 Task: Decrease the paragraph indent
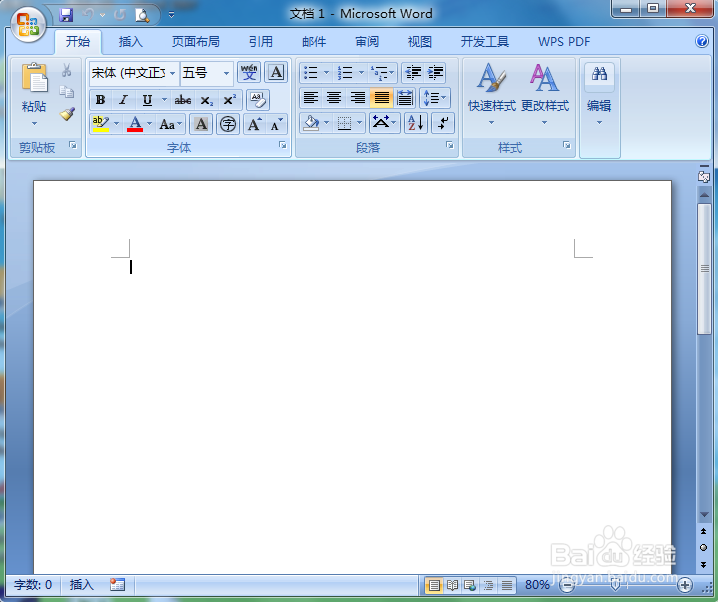(x=413, y=72)
